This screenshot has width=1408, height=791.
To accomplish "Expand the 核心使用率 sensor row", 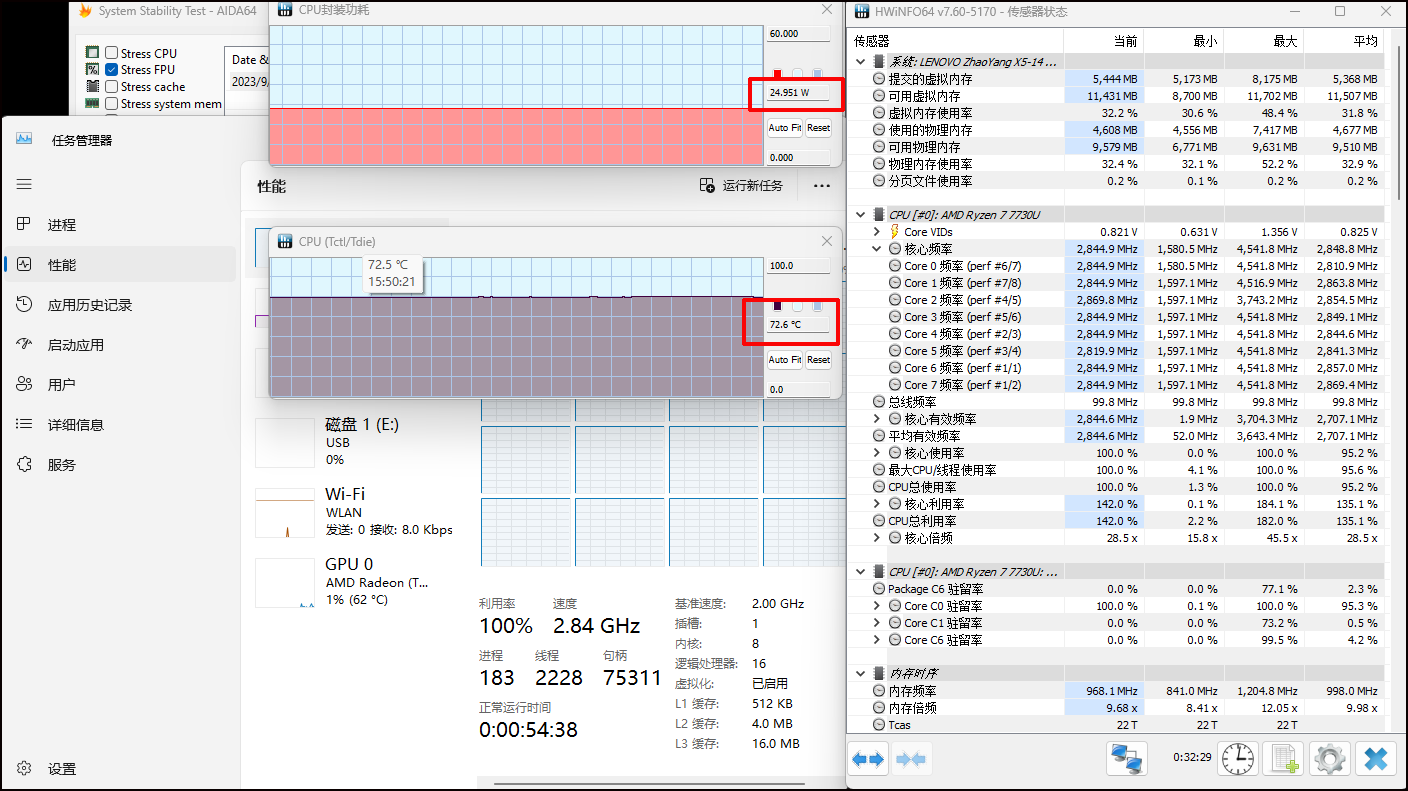I will [877, 453].
